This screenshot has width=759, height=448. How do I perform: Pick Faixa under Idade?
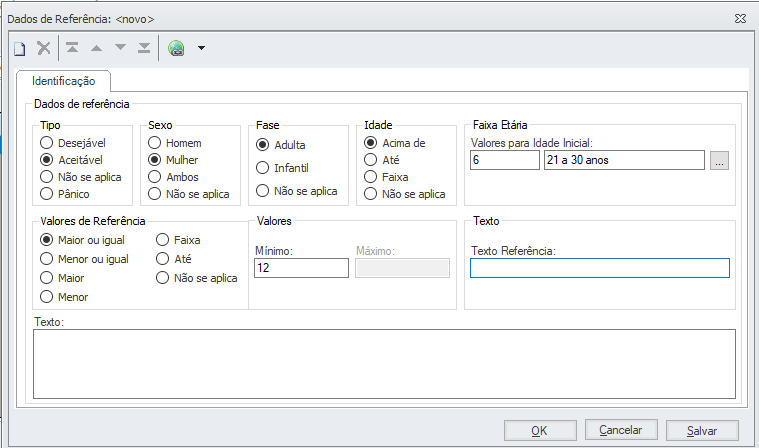tap(386, 177)
